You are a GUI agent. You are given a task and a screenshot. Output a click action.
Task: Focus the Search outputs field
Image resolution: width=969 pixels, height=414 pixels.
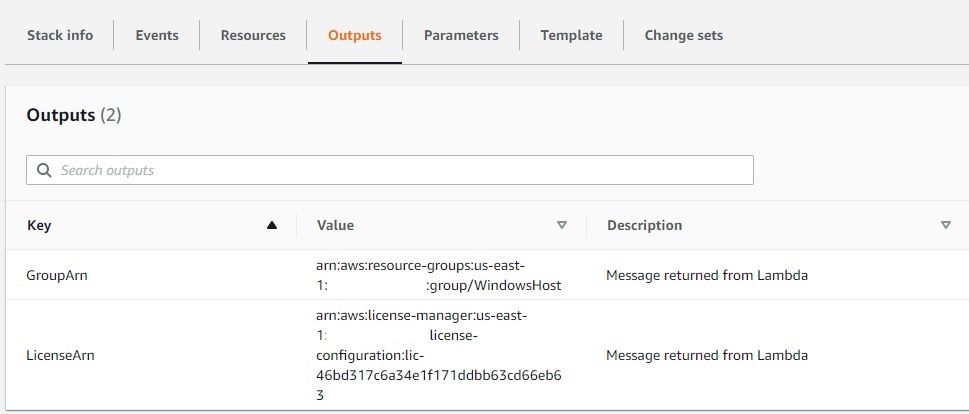pyautogui.click(x=390, y=170)
